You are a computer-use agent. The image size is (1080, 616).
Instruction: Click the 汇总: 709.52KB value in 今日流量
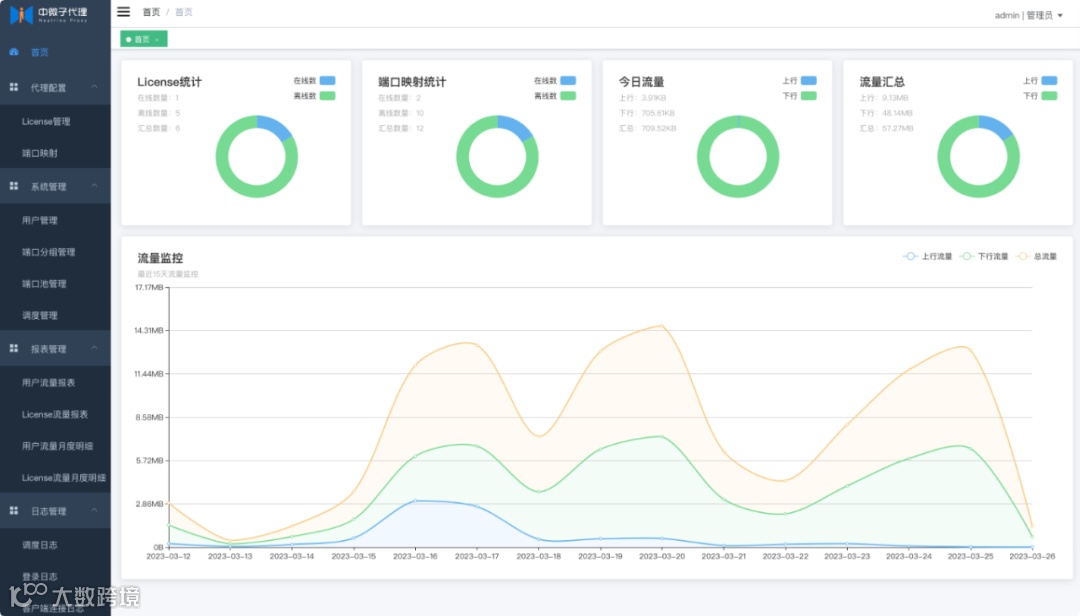tap(647, 128)
